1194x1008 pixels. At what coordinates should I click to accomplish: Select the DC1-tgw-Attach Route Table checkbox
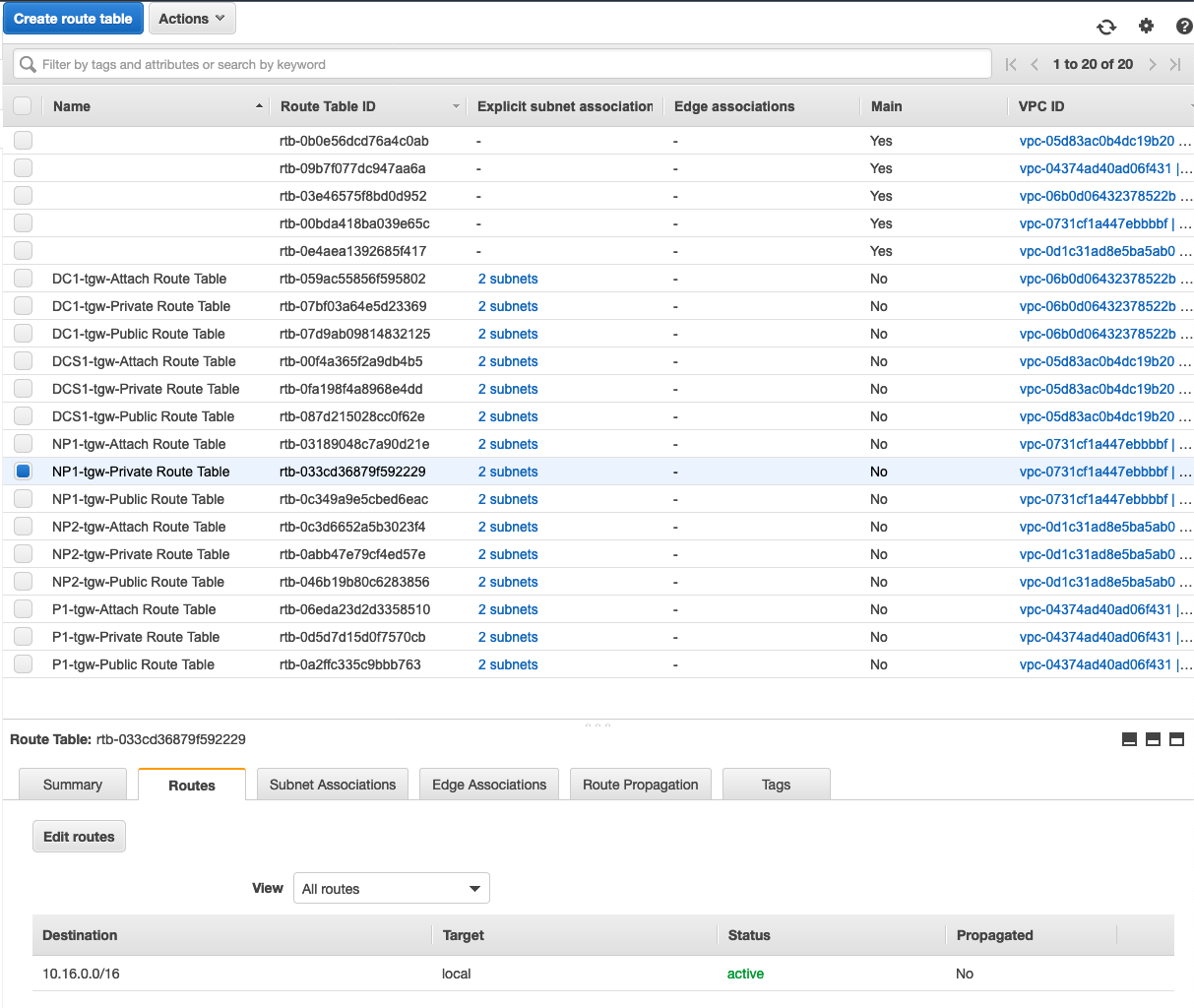click(x=23, y=279)
